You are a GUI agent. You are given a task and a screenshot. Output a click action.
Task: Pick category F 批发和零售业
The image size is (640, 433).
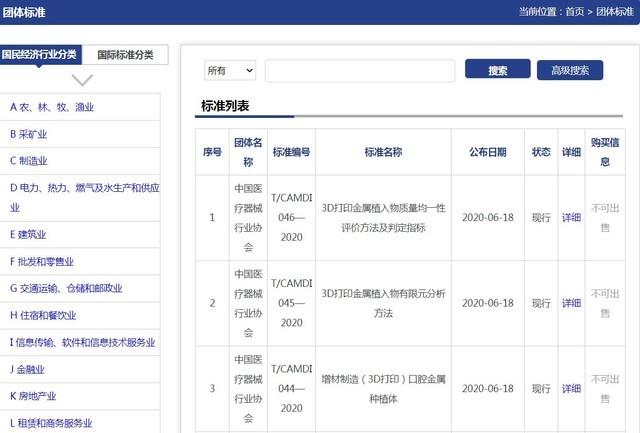pos(40,262)
